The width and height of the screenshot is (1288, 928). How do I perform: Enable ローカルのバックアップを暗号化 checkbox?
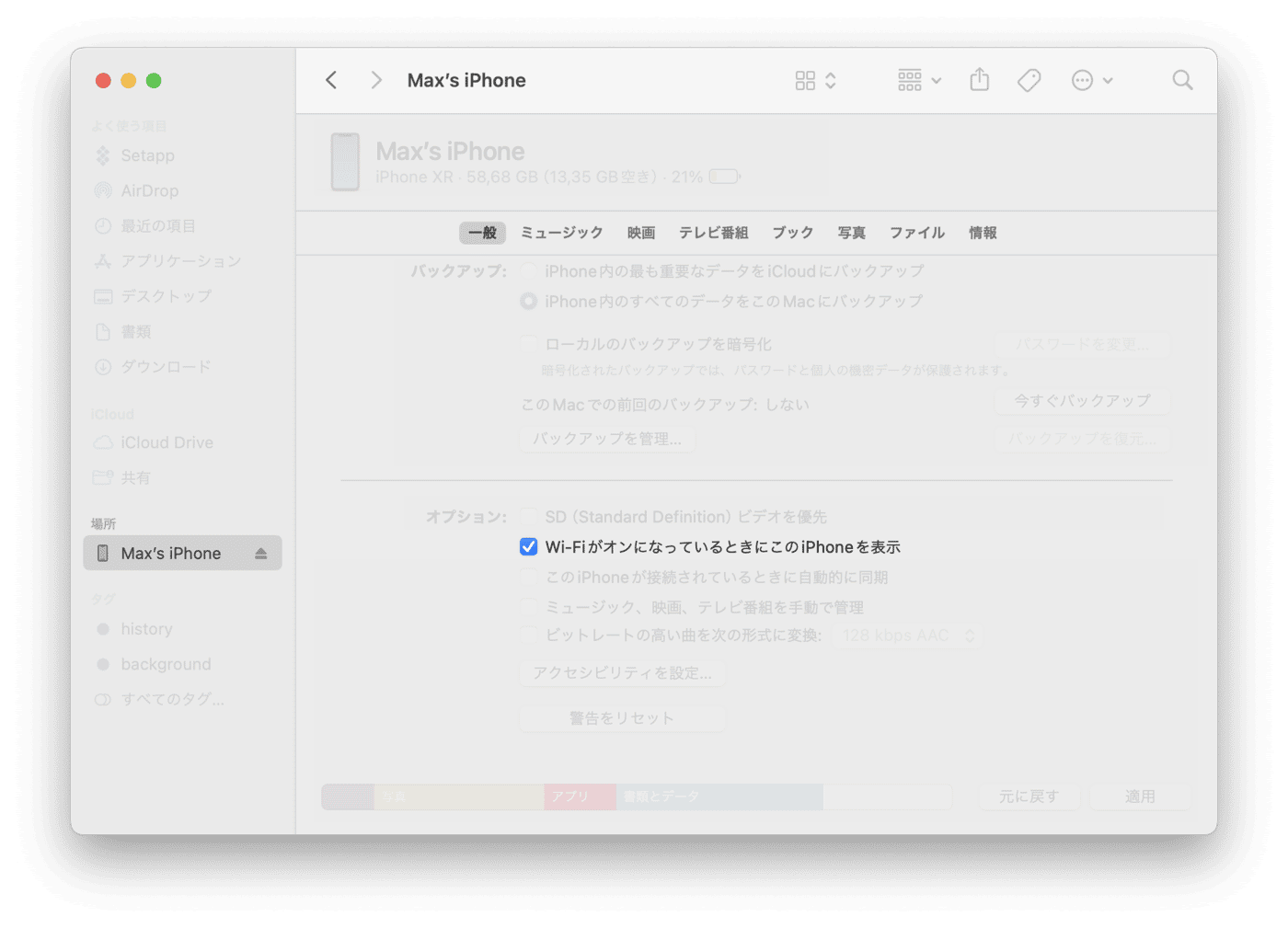click(x=528, y=344)
